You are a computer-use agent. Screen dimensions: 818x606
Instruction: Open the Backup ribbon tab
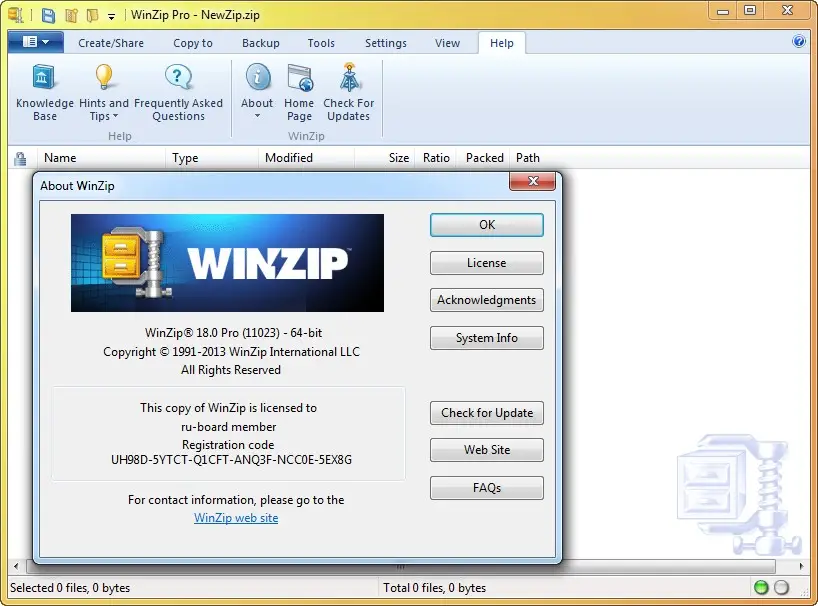(261, 43)
